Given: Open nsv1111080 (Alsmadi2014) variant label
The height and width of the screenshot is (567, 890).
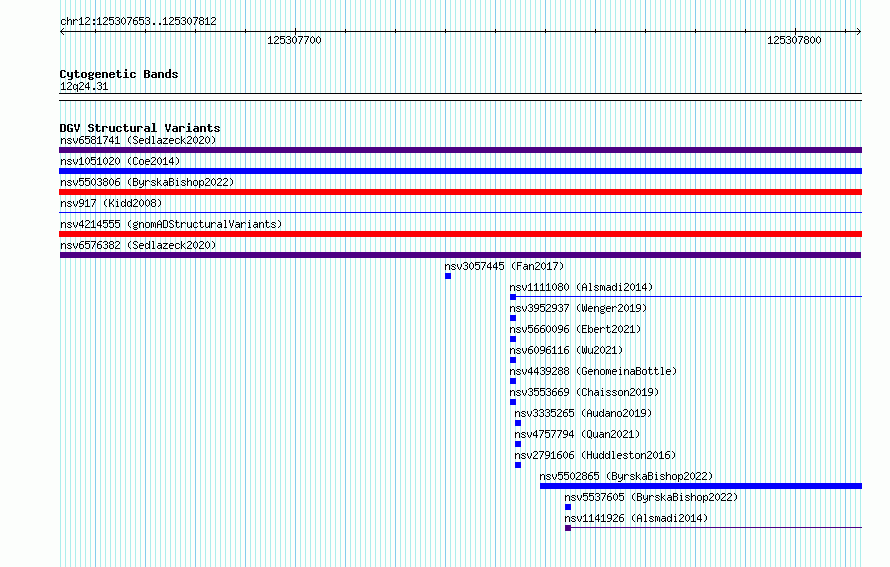Looking at the screenshot, I should pyautogui.click(x=581, y=287).
